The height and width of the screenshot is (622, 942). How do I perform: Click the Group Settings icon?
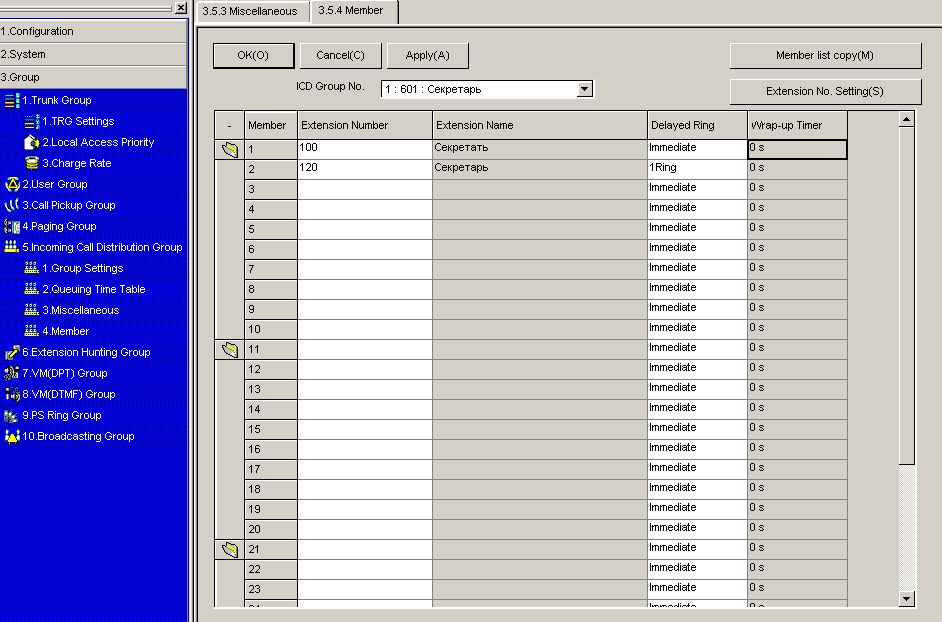(32, 268)
